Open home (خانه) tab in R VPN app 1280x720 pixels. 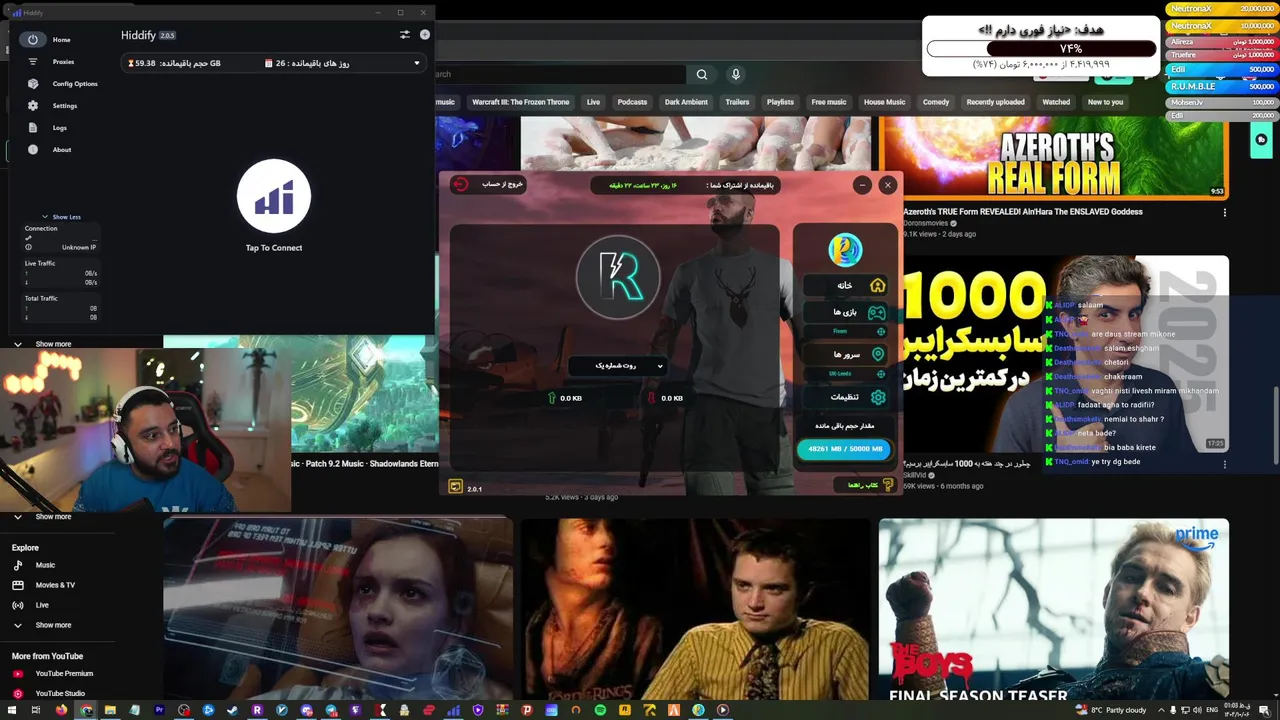pos(847,285)
